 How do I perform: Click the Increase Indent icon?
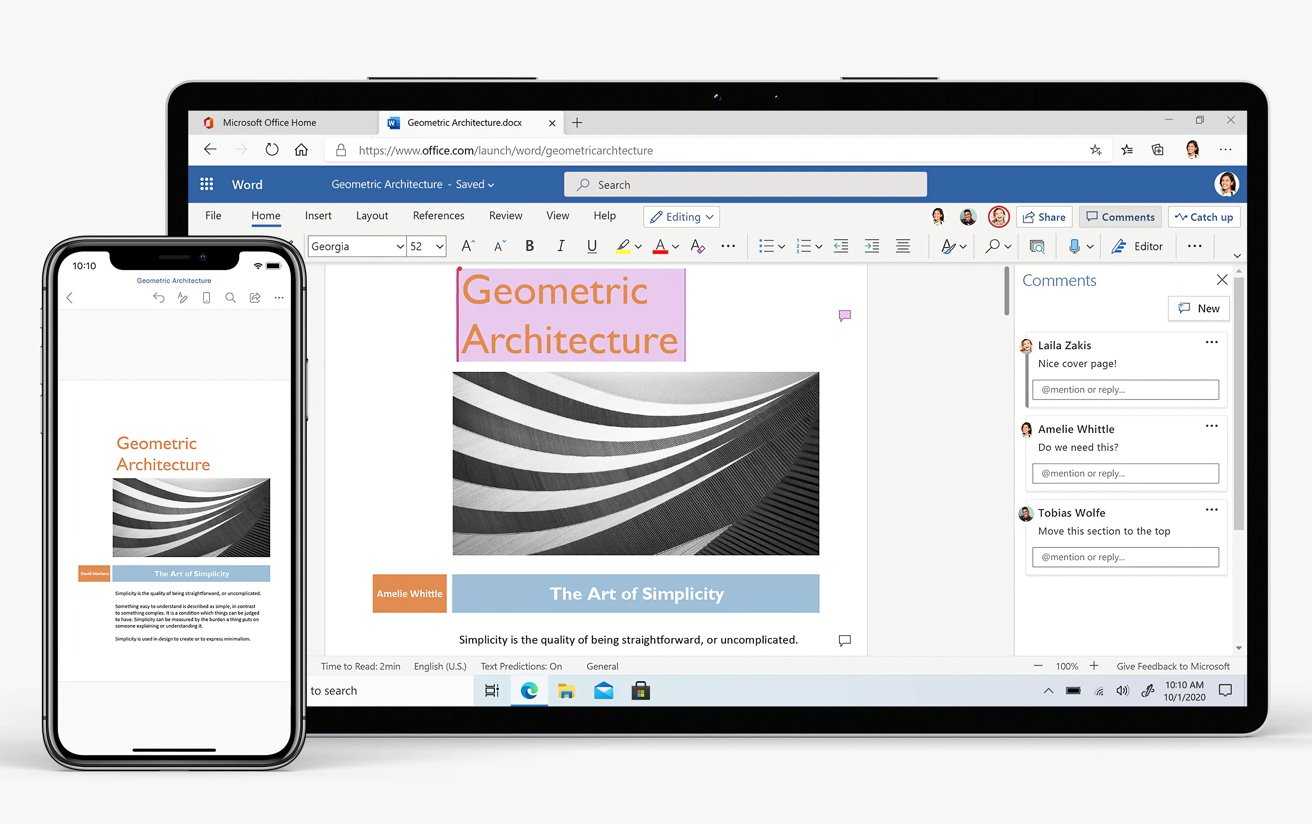(x=872, y=246)
